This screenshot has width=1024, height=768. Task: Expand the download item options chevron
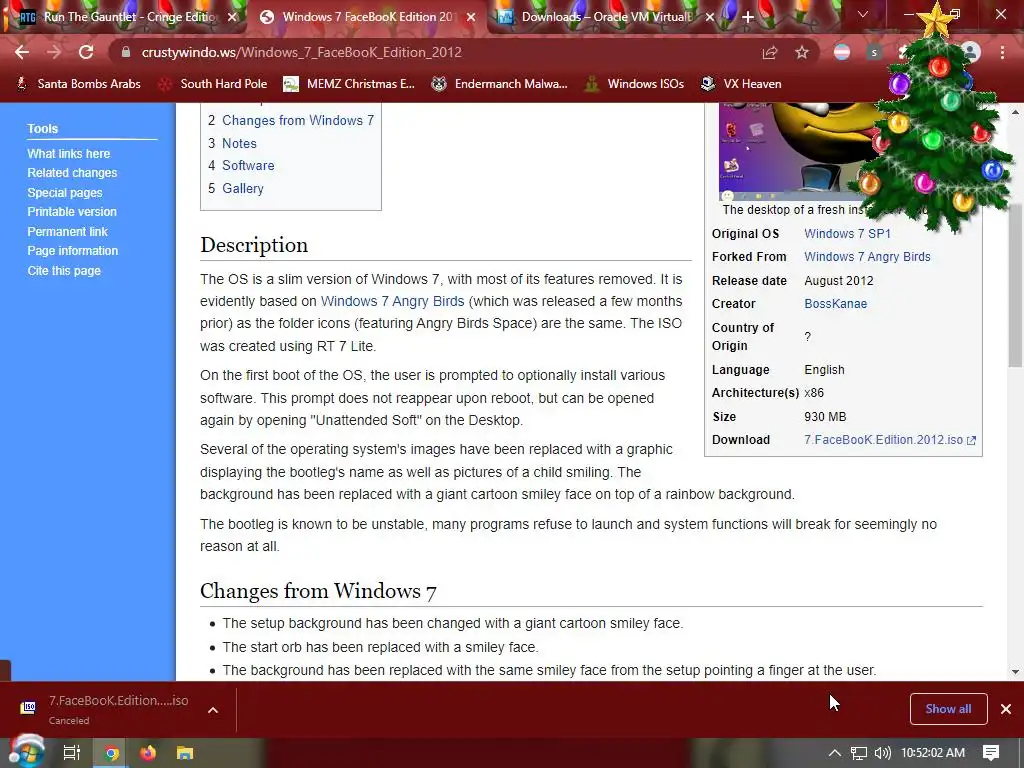tap(213, 710)
